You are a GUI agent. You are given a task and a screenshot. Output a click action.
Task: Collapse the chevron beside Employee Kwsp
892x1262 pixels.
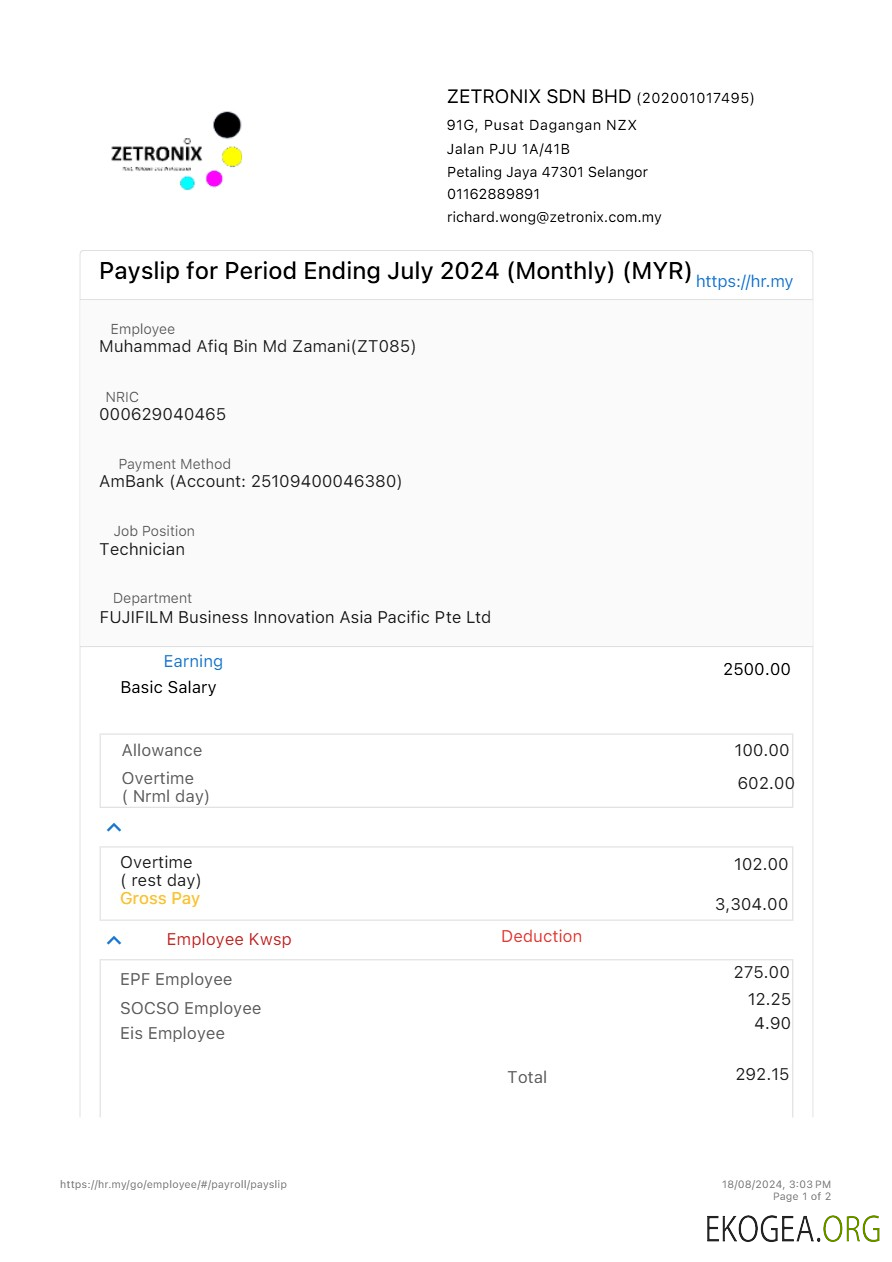(114, 940)
